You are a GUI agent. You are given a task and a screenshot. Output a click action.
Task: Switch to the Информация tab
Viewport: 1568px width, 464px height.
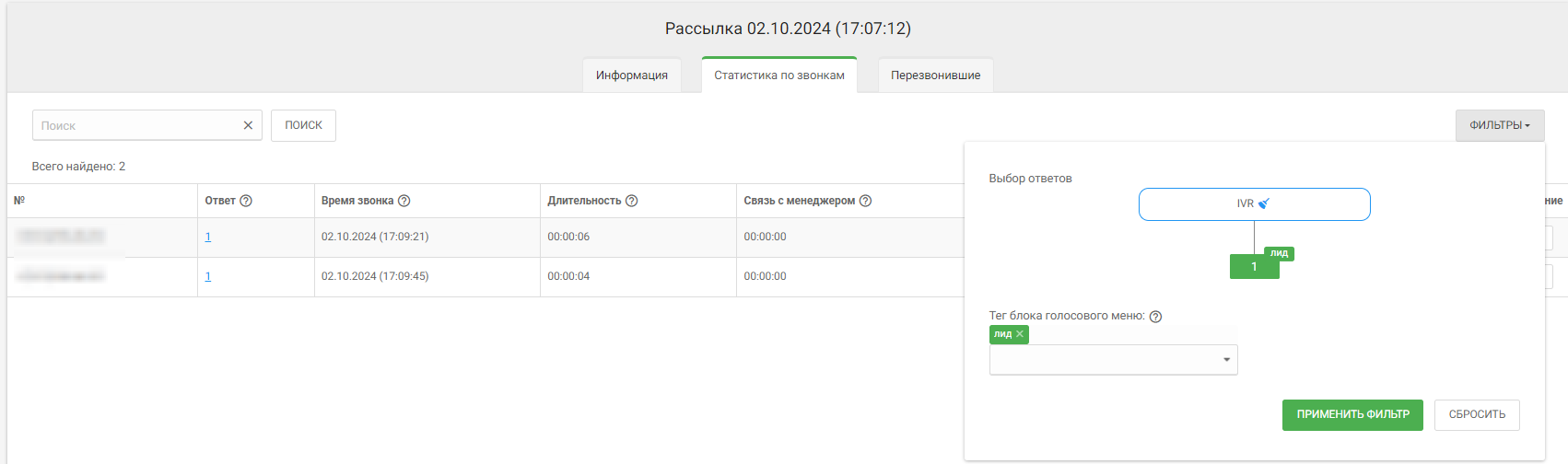[x=632, y=75]
